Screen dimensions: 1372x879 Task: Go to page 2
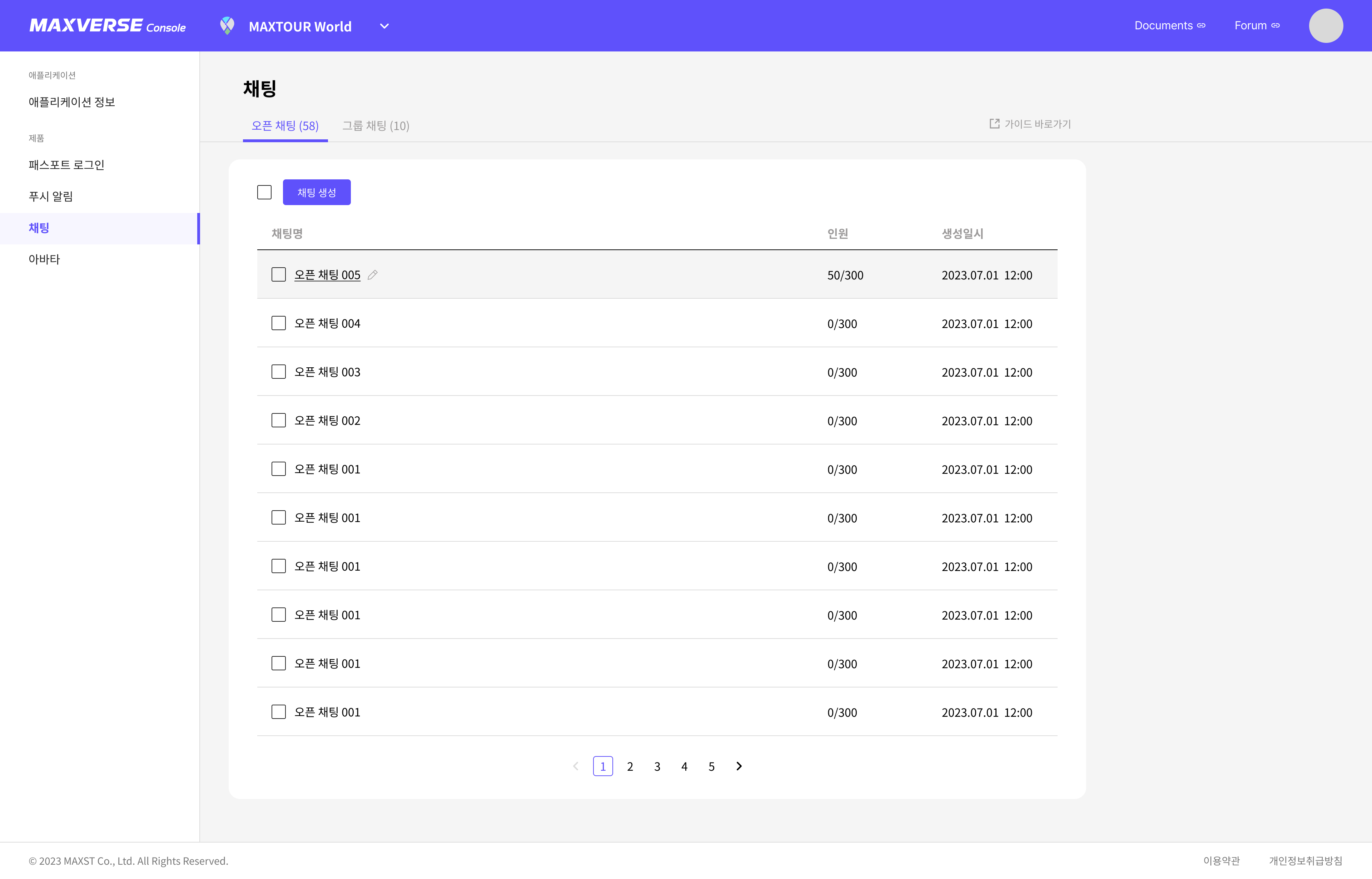[x=630, y=766]
